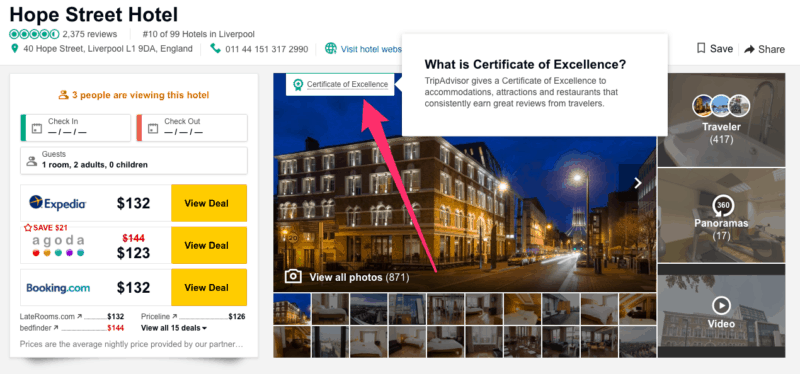Viewport: 800px width, 374px height.
Task: Click View Deal for agoda
Action: [209, 245]
